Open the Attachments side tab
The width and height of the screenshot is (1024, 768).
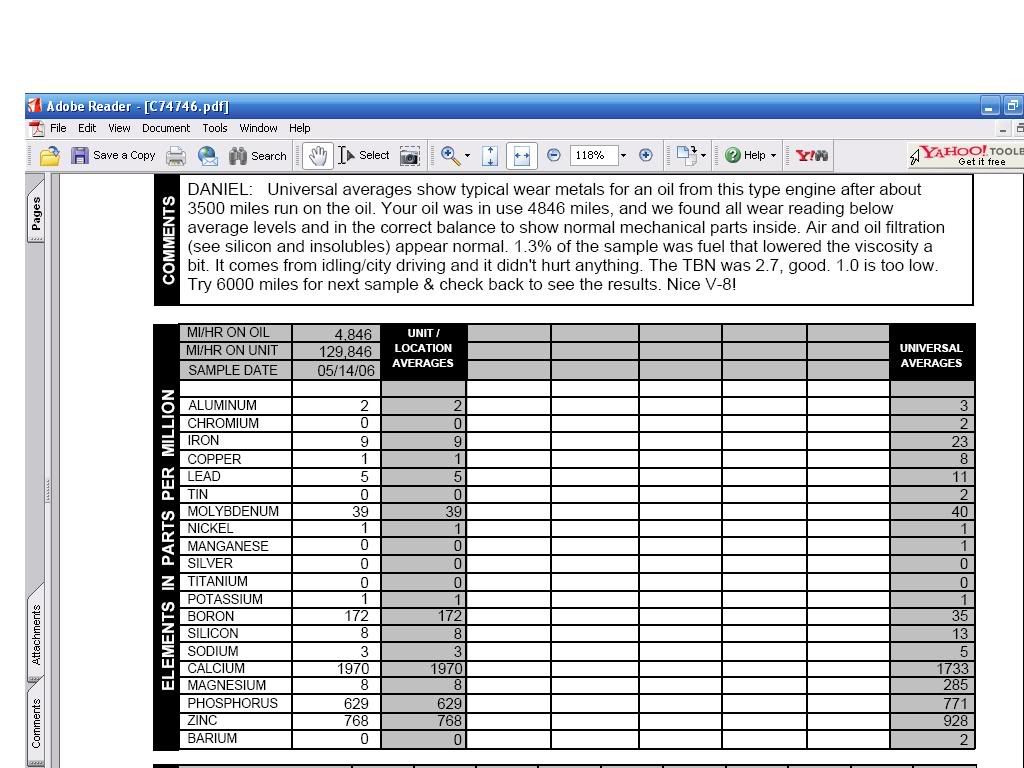click(x=36, y=633)
